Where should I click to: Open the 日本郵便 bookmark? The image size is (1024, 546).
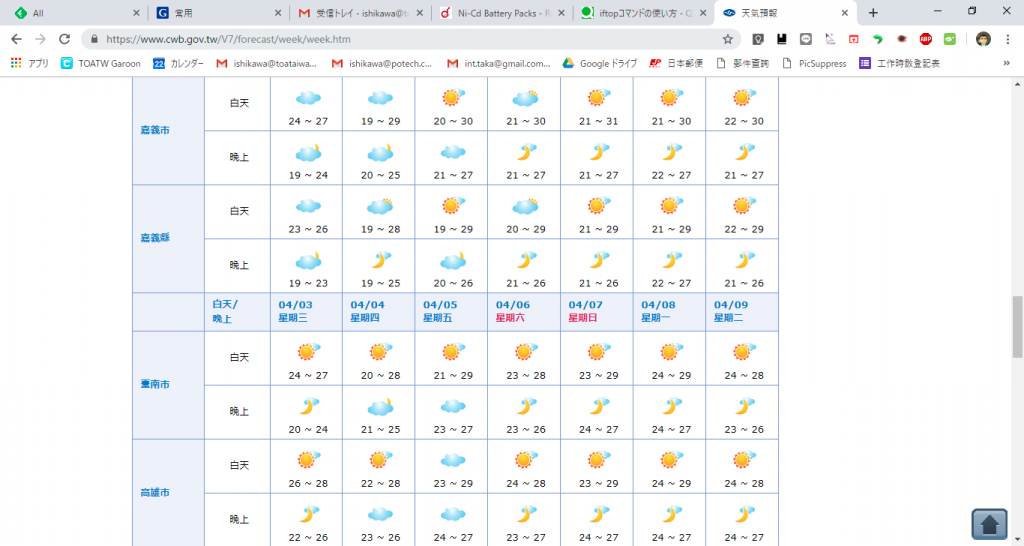tap(676, 63)
